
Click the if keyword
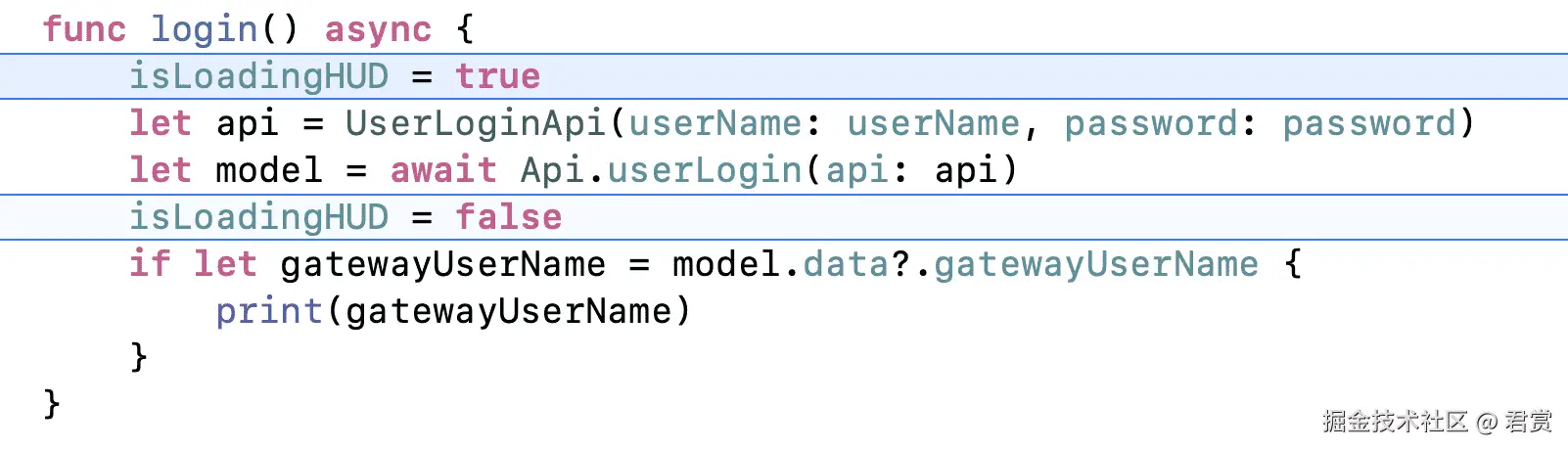150,264
